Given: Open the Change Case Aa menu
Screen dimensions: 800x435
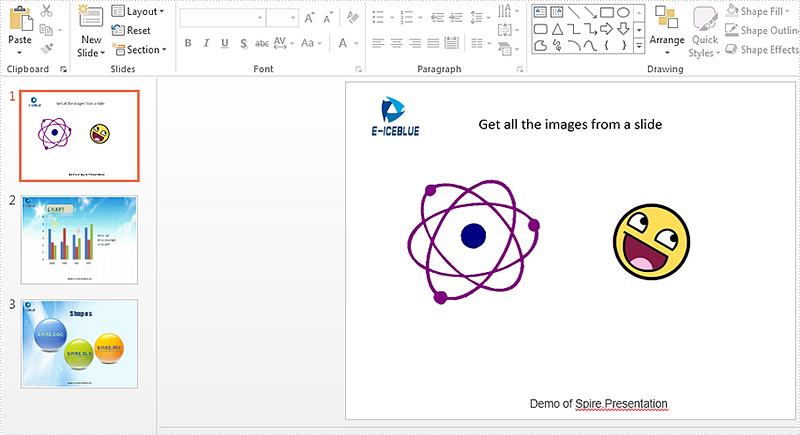Looking at the screenshot, I should click(311, 43).
